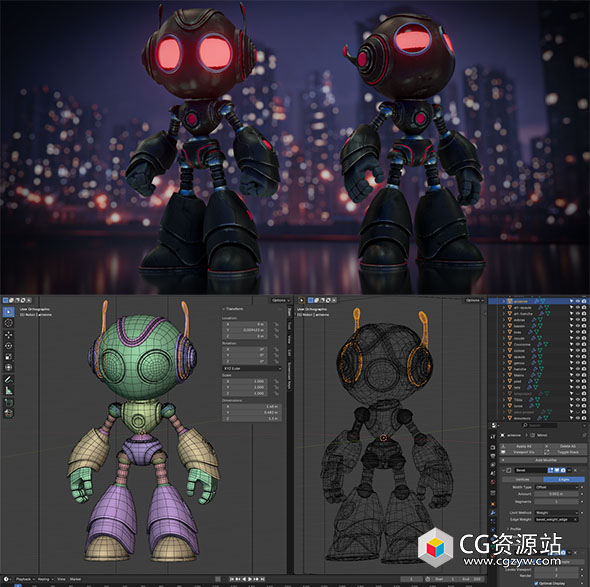
Task: Expand the bassin object tree row
Action: [504, 326]
